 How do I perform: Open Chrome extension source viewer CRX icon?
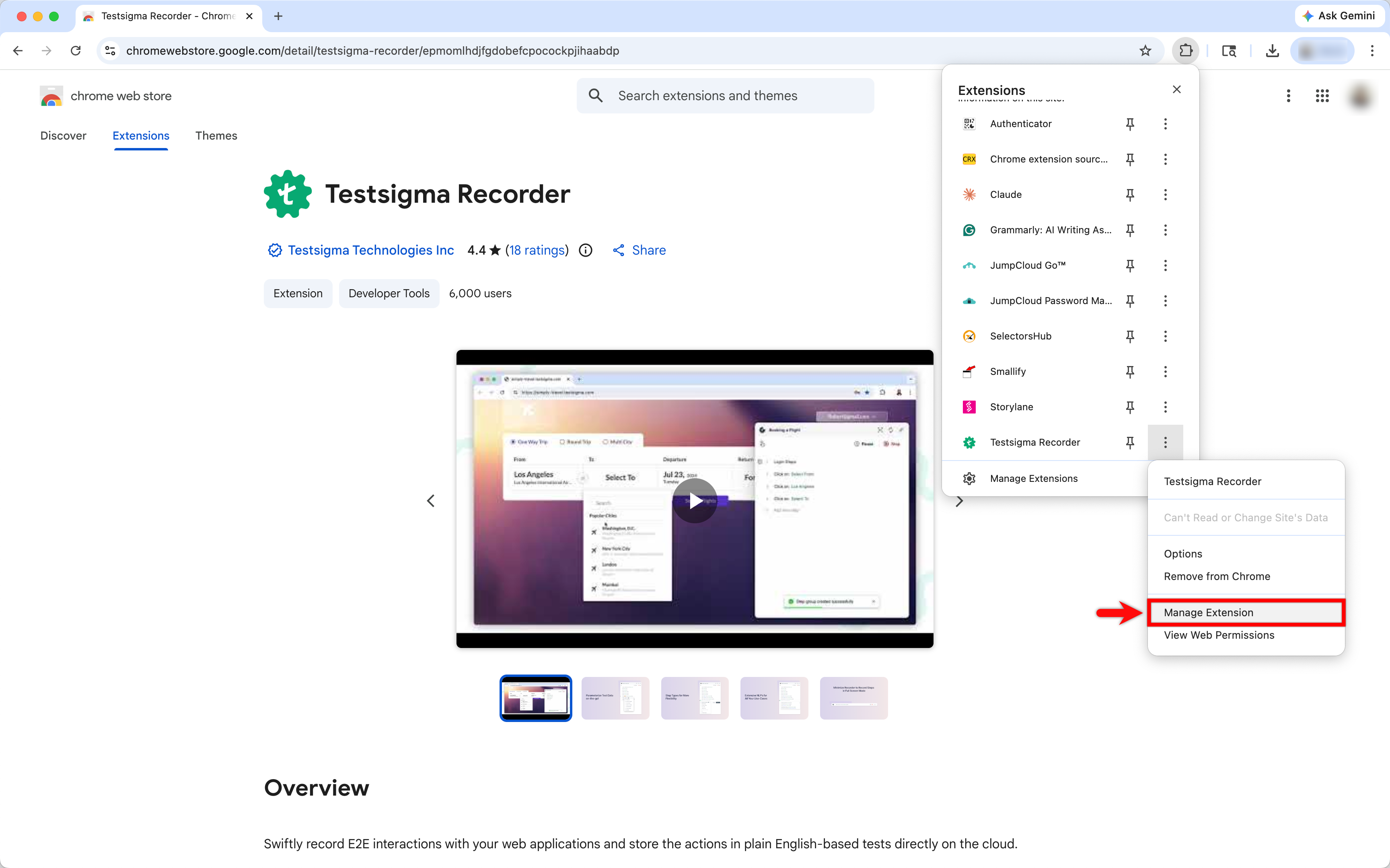pos(969,159)
